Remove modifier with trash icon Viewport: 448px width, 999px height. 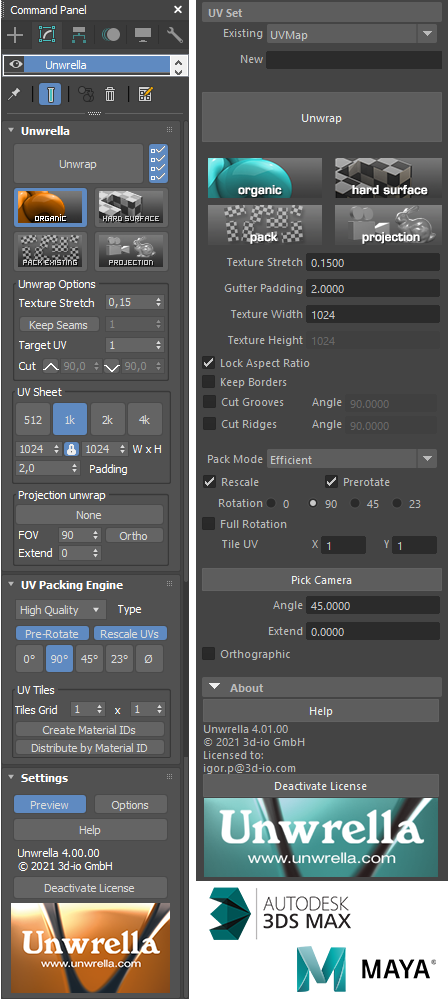tap(110, 94)
